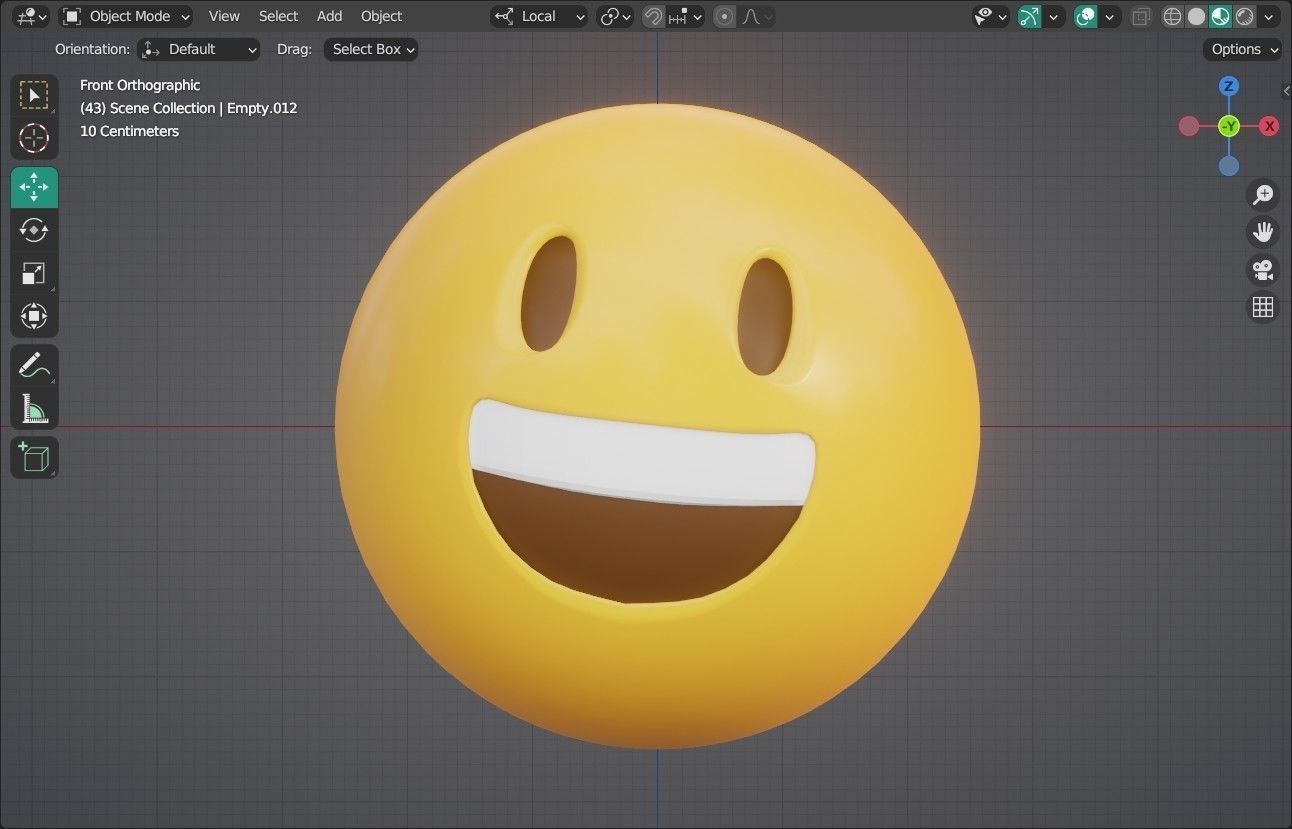This screenshot has height=829, width=1292.
Task: Click the 'Front Orthographic' view label
Action: [x=140, y=85]
